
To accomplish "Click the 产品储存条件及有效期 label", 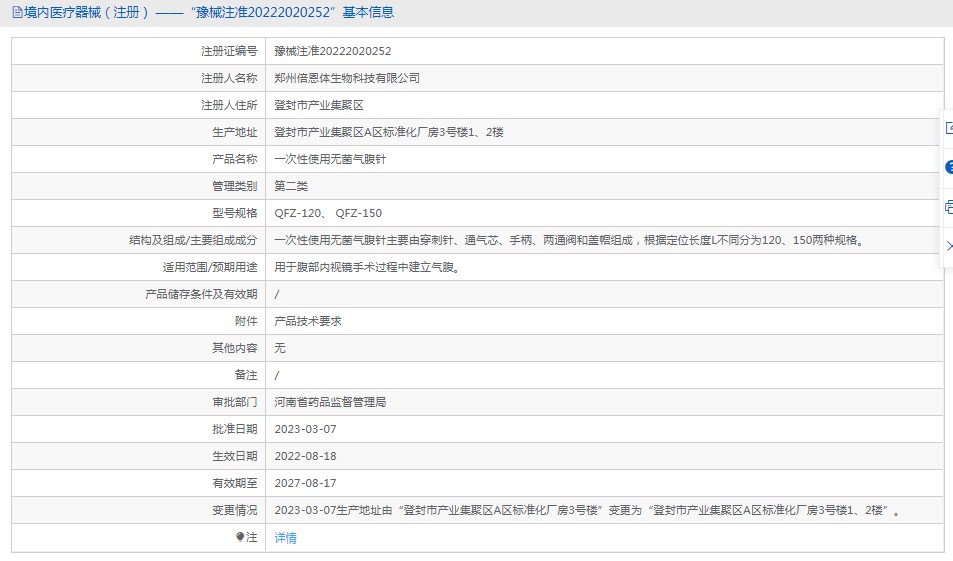I will tap(201, 294).
